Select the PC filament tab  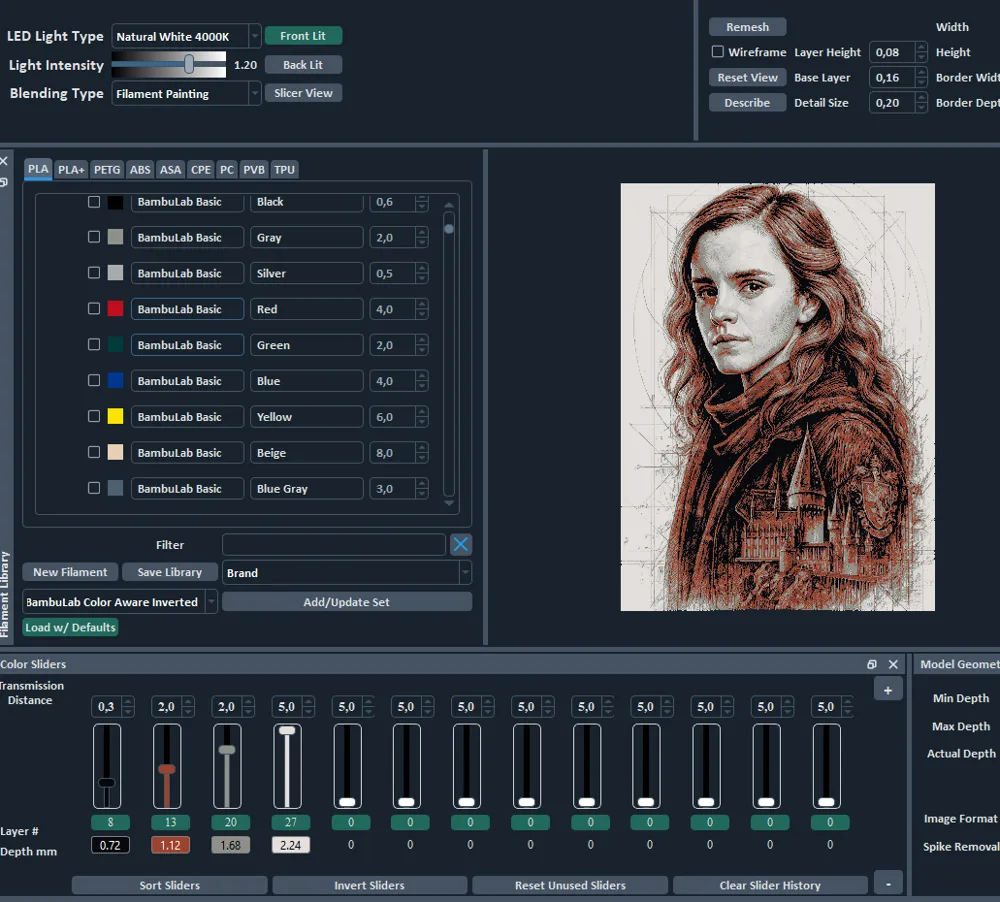[226, 170]
